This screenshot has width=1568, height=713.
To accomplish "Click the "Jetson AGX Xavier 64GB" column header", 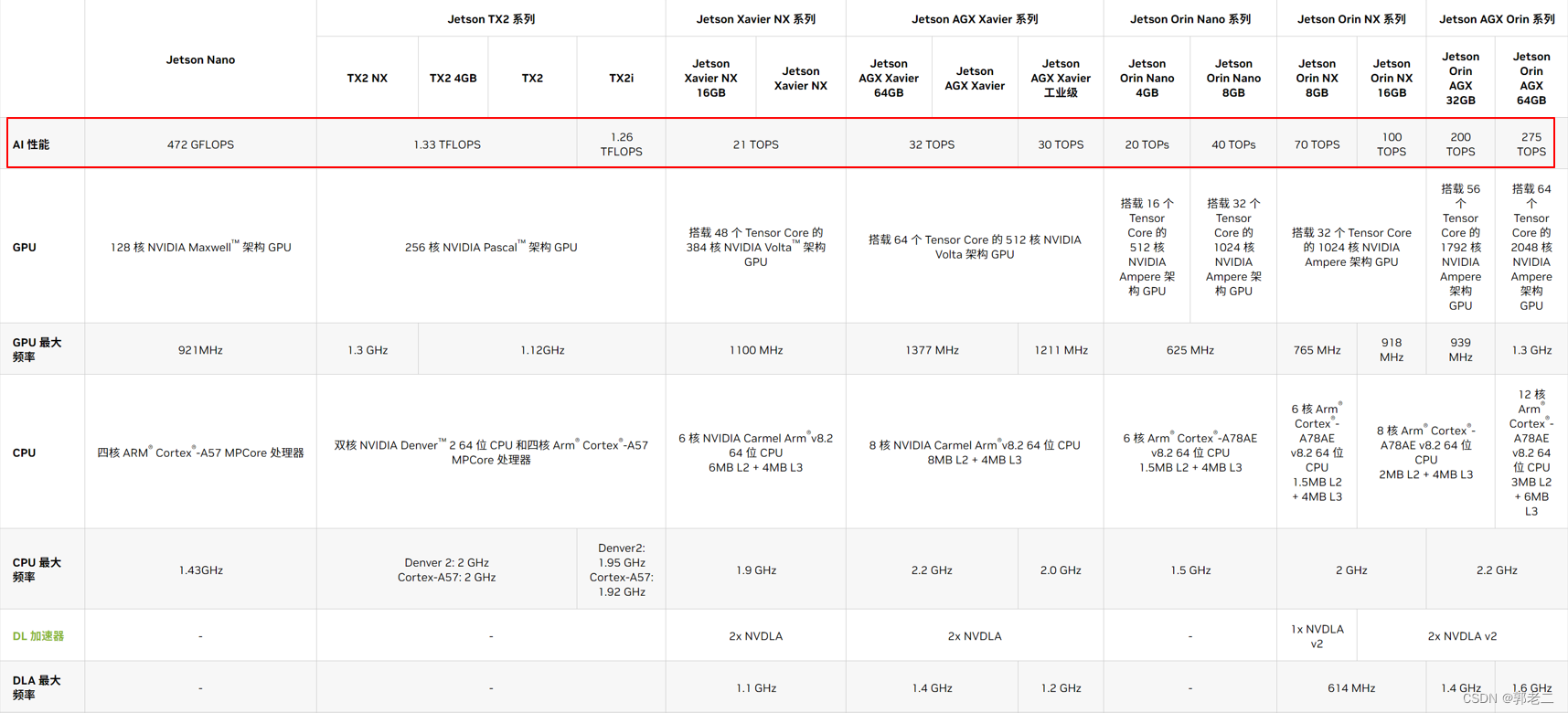I will point(889,79).
